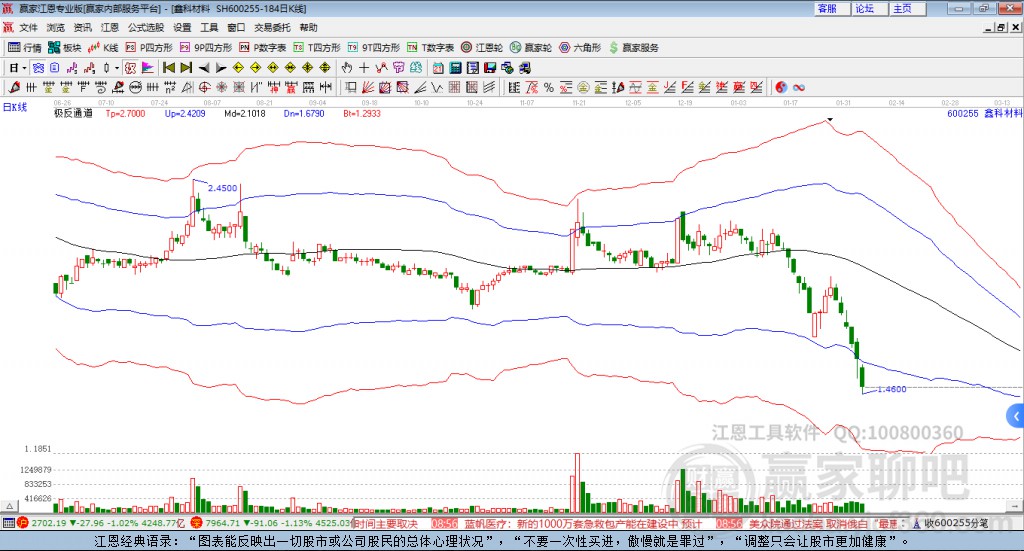Open the 江恩 menu
Viewport: 1024px width, 551px height.
click(x=110, y=27)
